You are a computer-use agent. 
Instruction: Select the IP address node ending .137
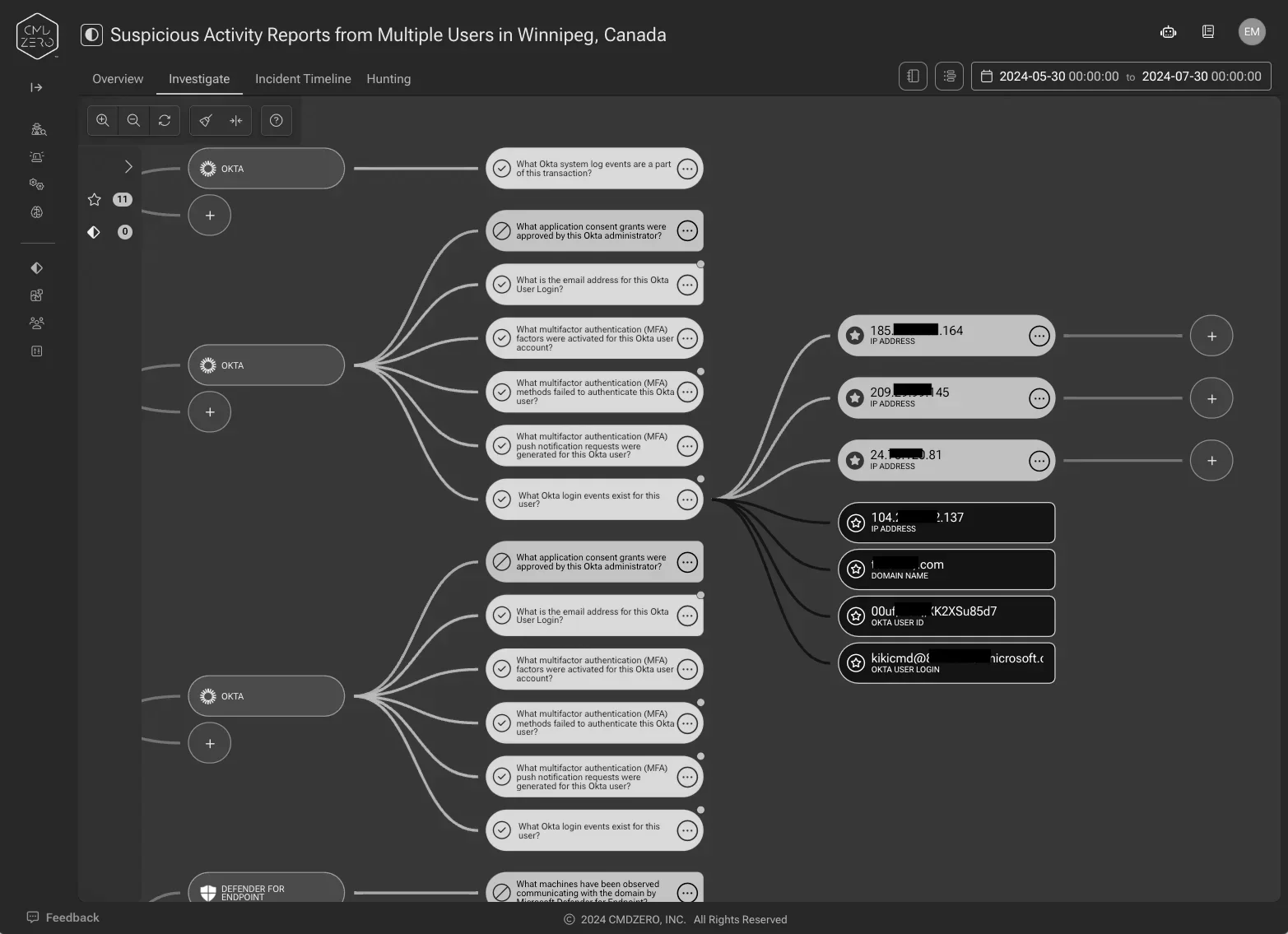(946, 523)
